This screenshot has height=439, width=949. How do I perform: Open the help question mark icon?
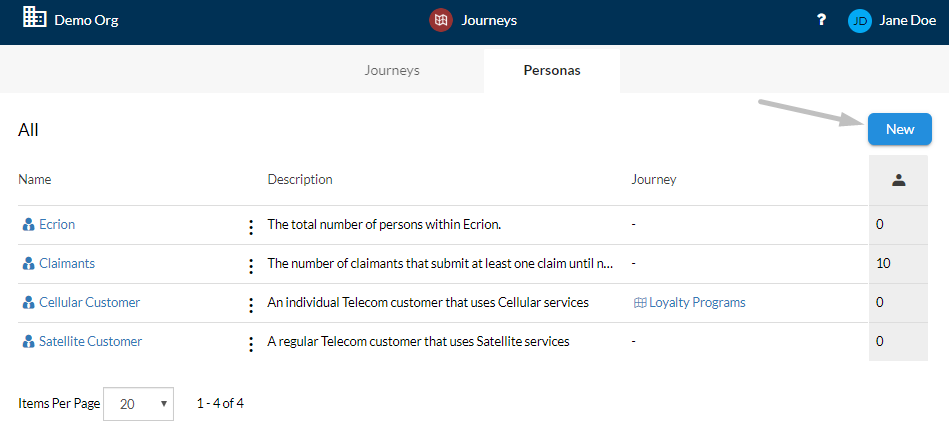(821, 20)
